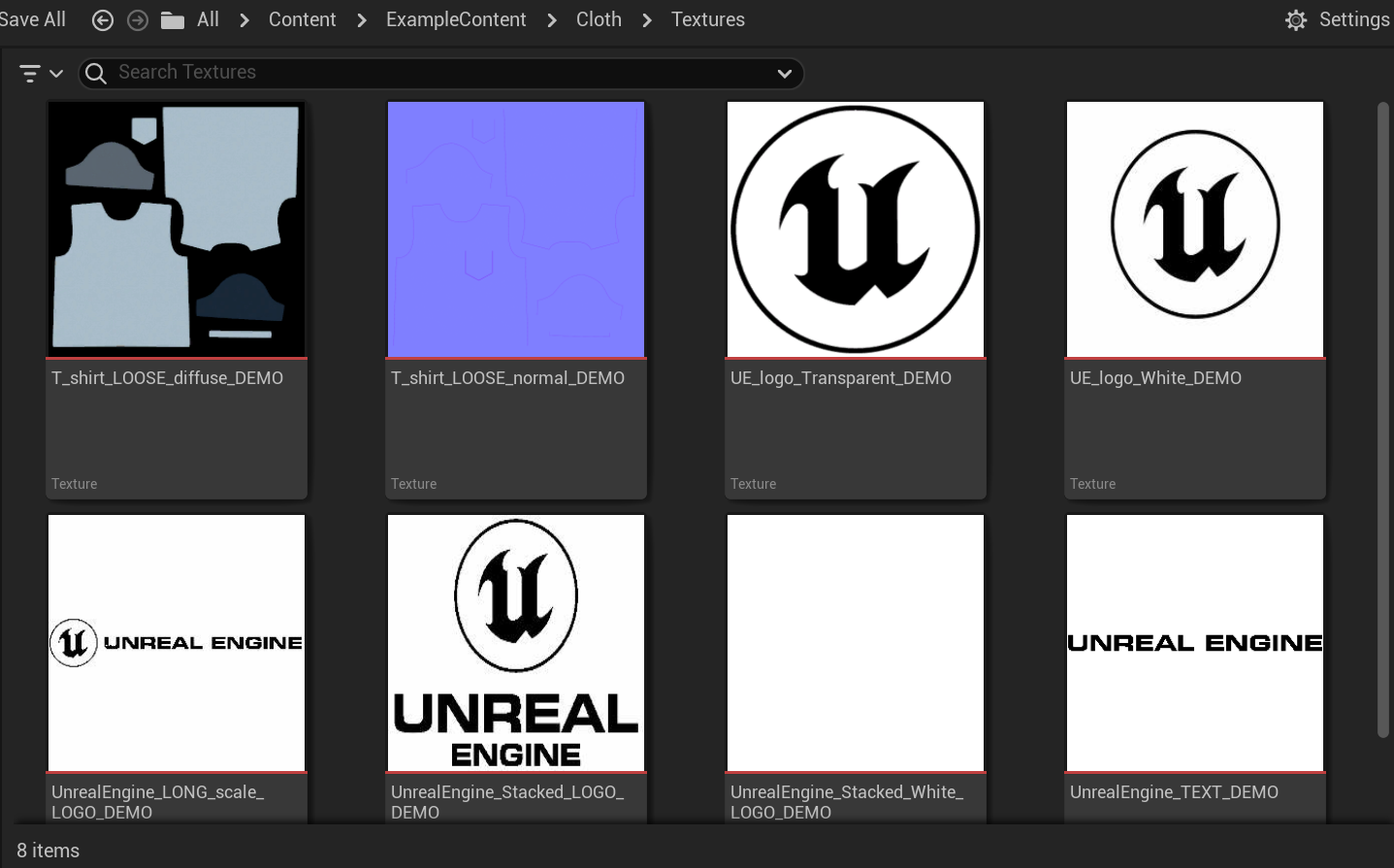Open the saved searches dropdown arrow
The height and width of the screenshot is (868, 1394).
[785, 74]
